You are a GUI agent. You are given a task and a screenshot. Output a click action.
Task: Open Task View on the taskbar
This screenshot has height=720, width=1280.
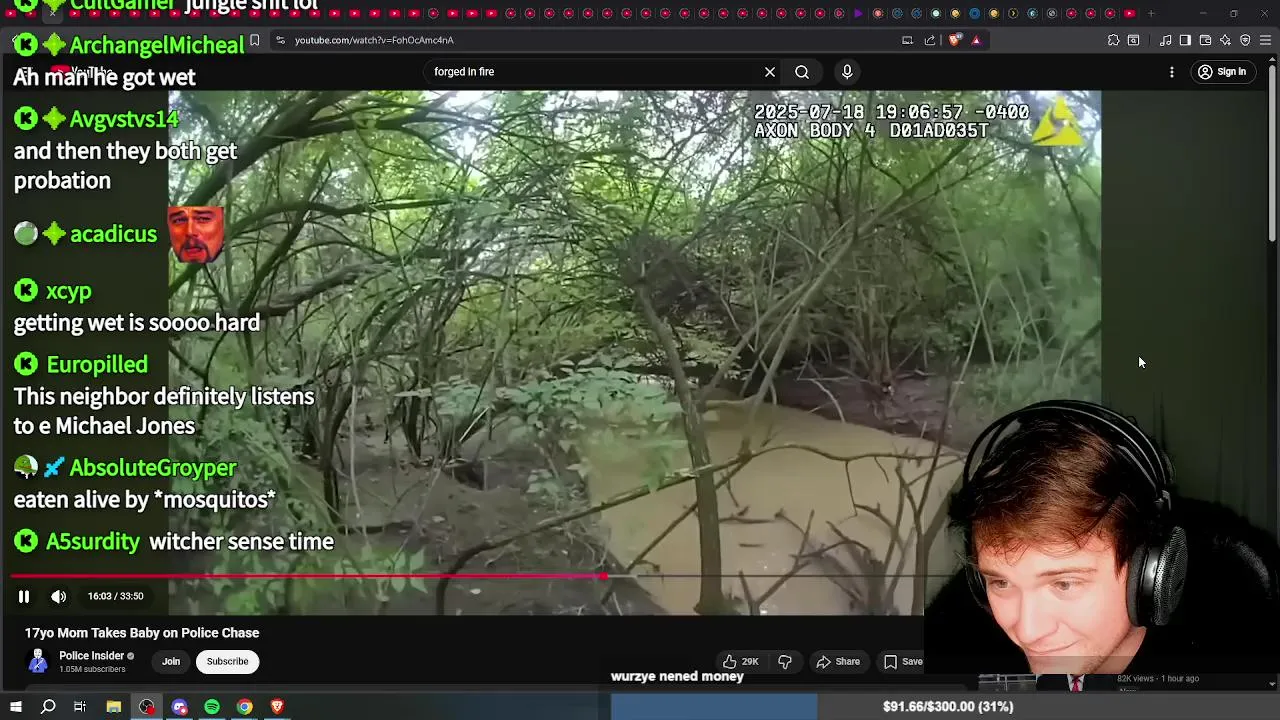[x=80, y=707]
